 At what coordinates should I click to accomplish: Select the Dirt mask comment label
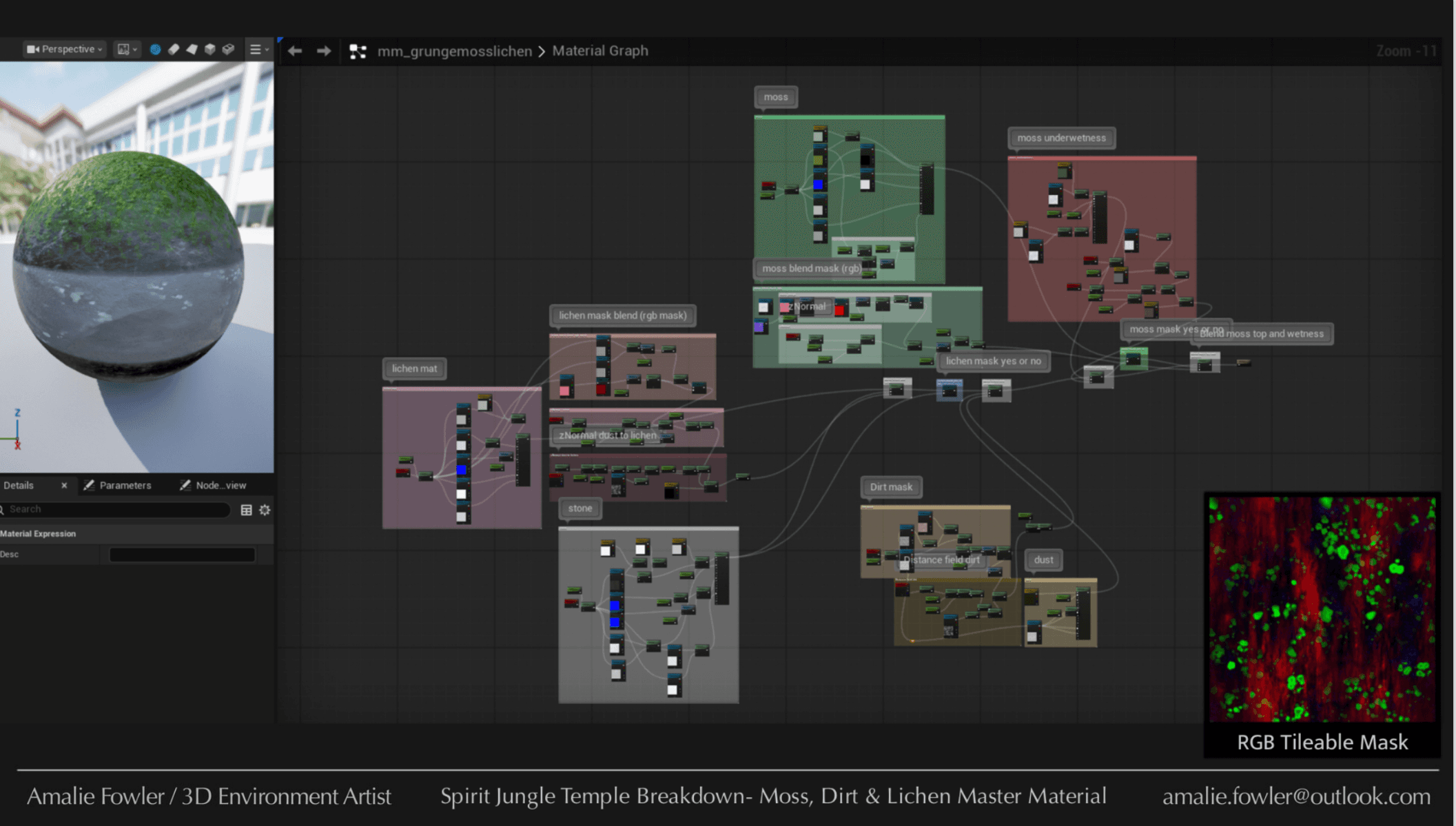pos(891,487)
